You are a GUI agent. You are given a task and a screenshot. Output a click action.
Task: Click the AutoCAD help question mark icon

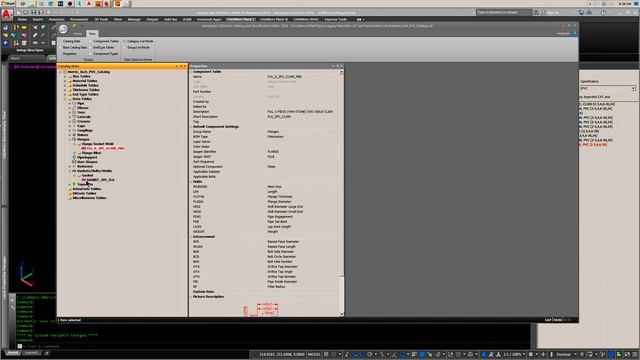[x=603, y=12]
